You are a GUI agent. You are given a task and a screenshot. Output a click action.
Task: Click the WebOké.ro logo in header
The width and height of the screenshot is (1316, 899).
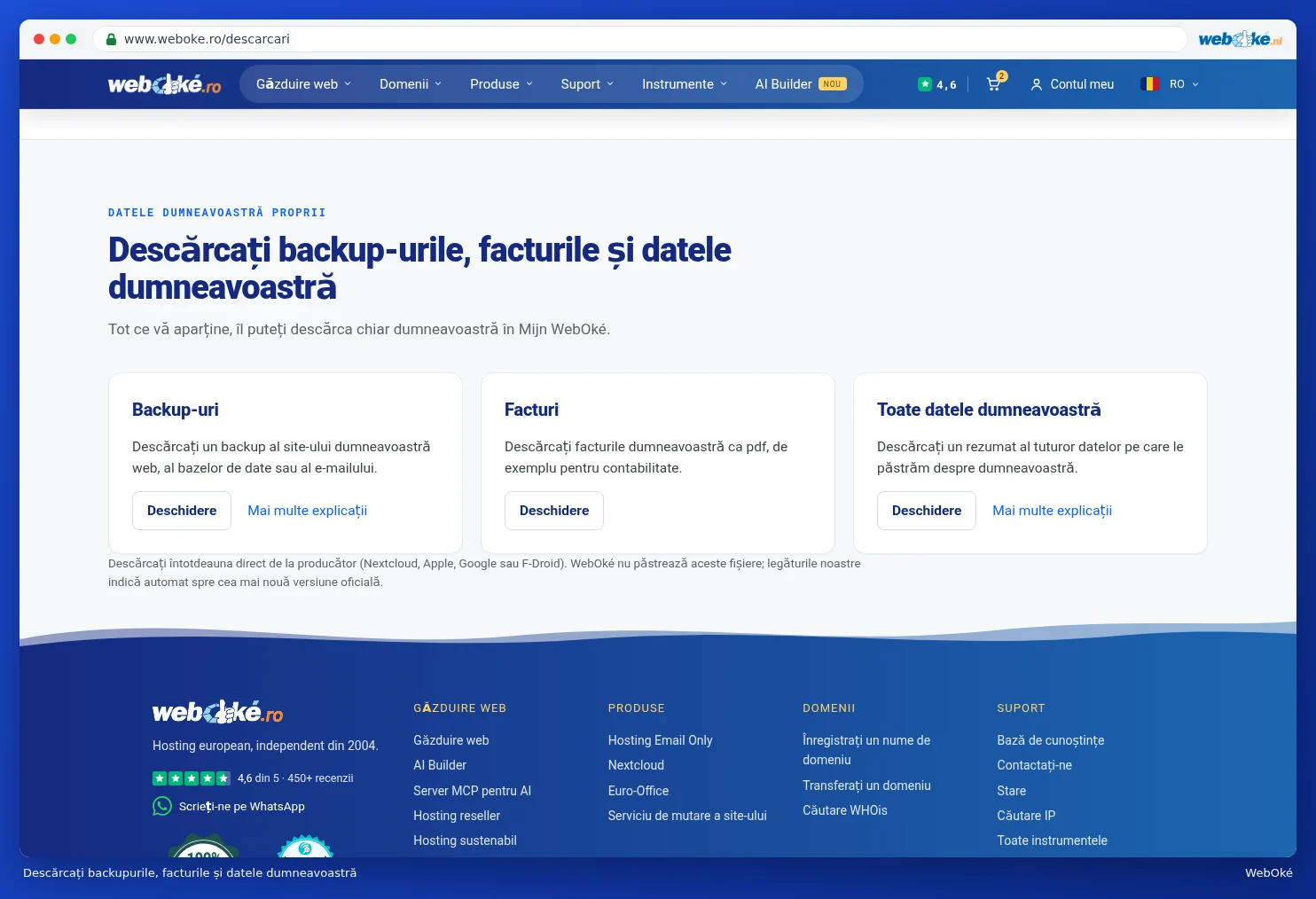164,84
